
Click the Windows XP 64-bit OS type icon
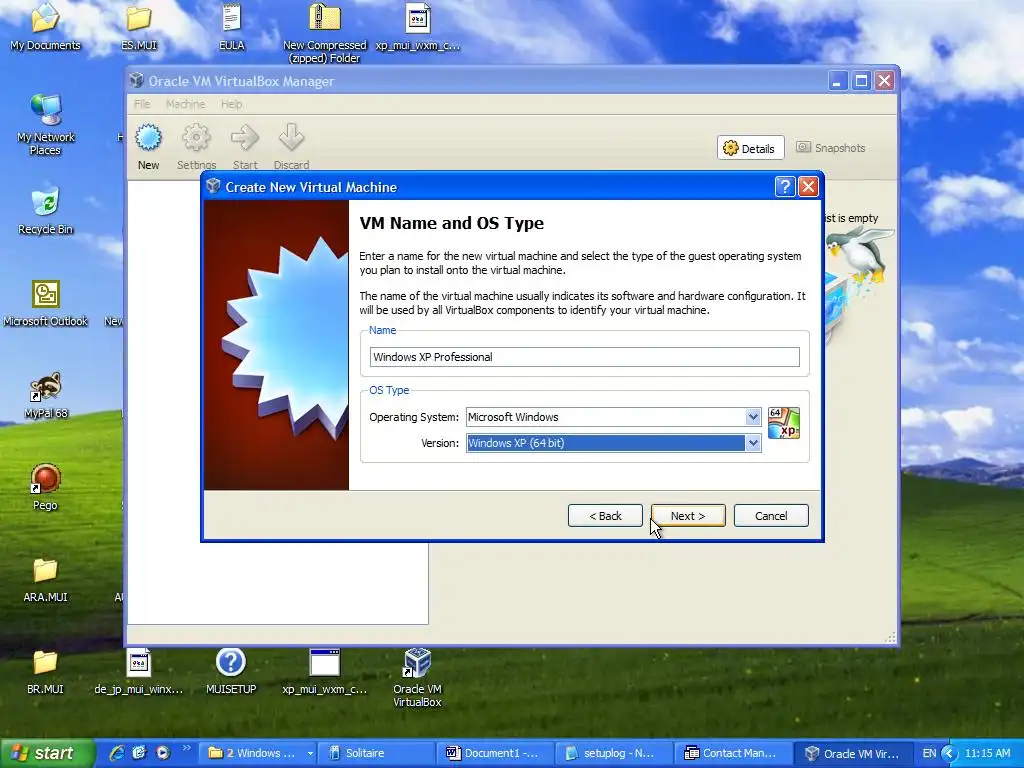point(784,423)
